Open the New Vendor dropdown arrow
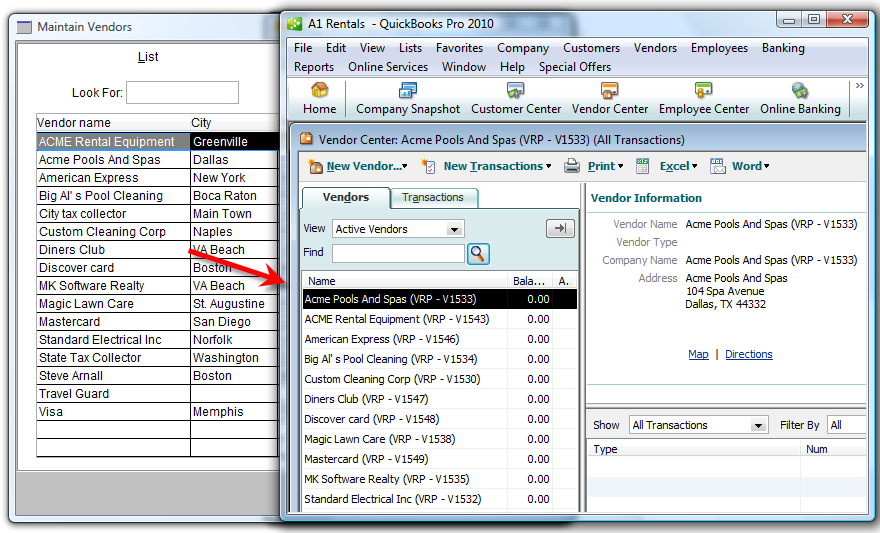880x533 pixels. coord(405,167)
